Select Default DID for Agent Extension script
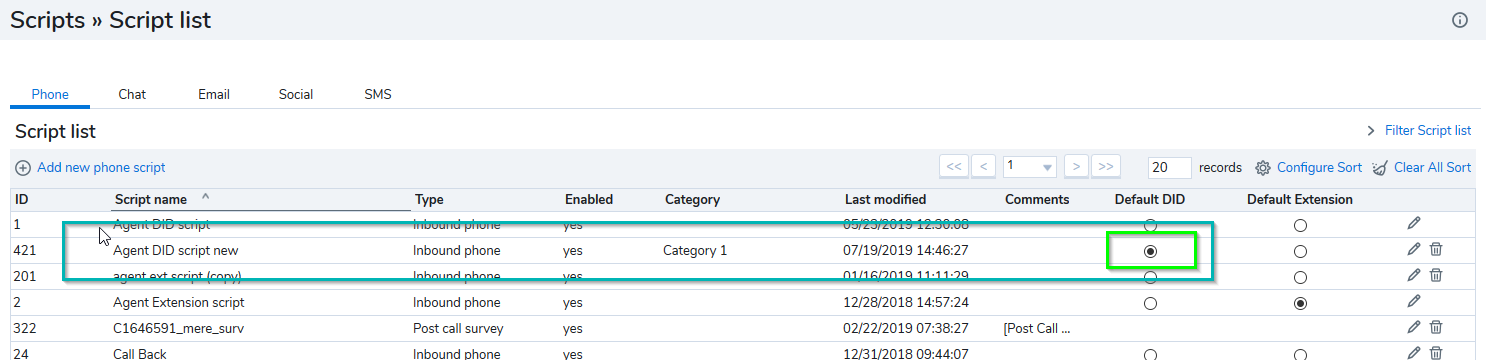The image size is (1486, 360). 1150,303
